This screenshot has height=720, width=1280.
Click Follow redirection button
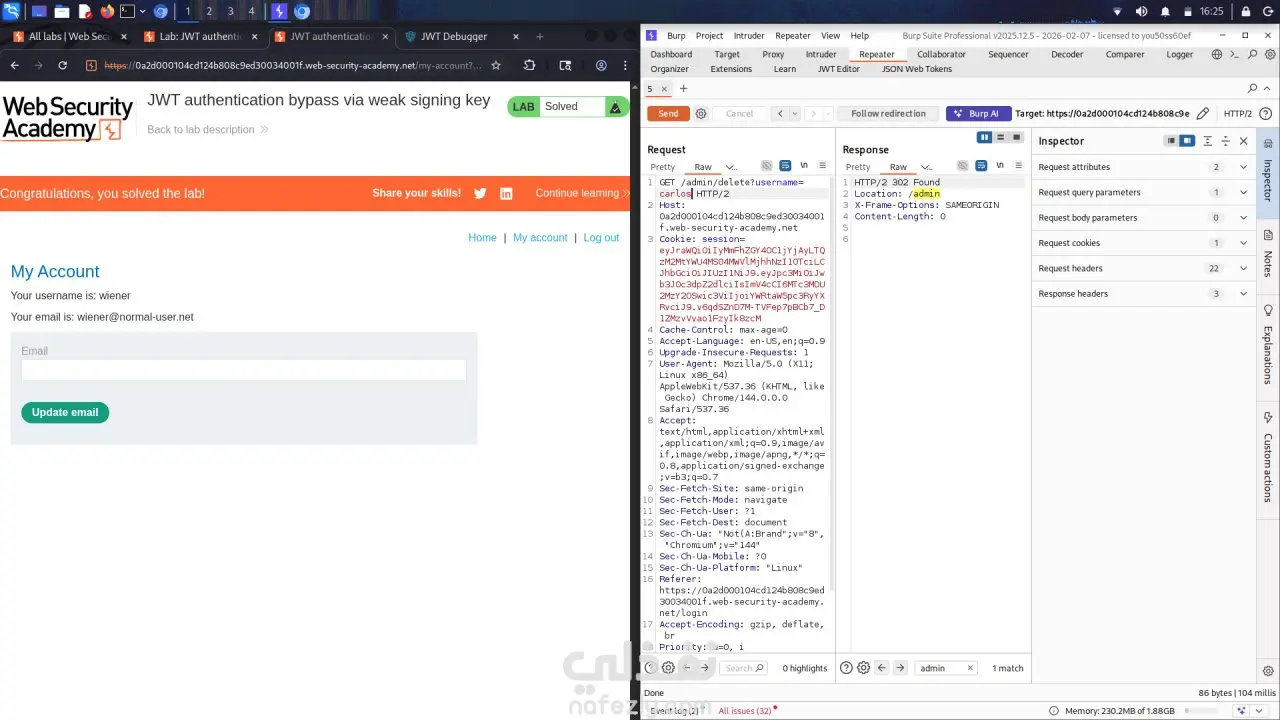888,114
